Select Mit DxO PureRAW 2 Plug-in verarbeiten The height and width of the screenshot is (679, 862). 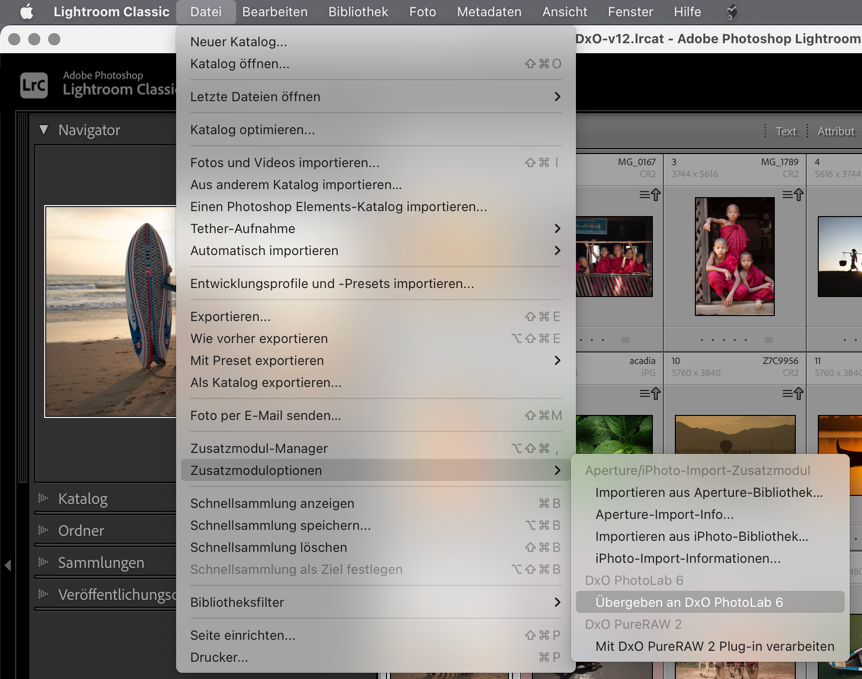tap(710, 647)
